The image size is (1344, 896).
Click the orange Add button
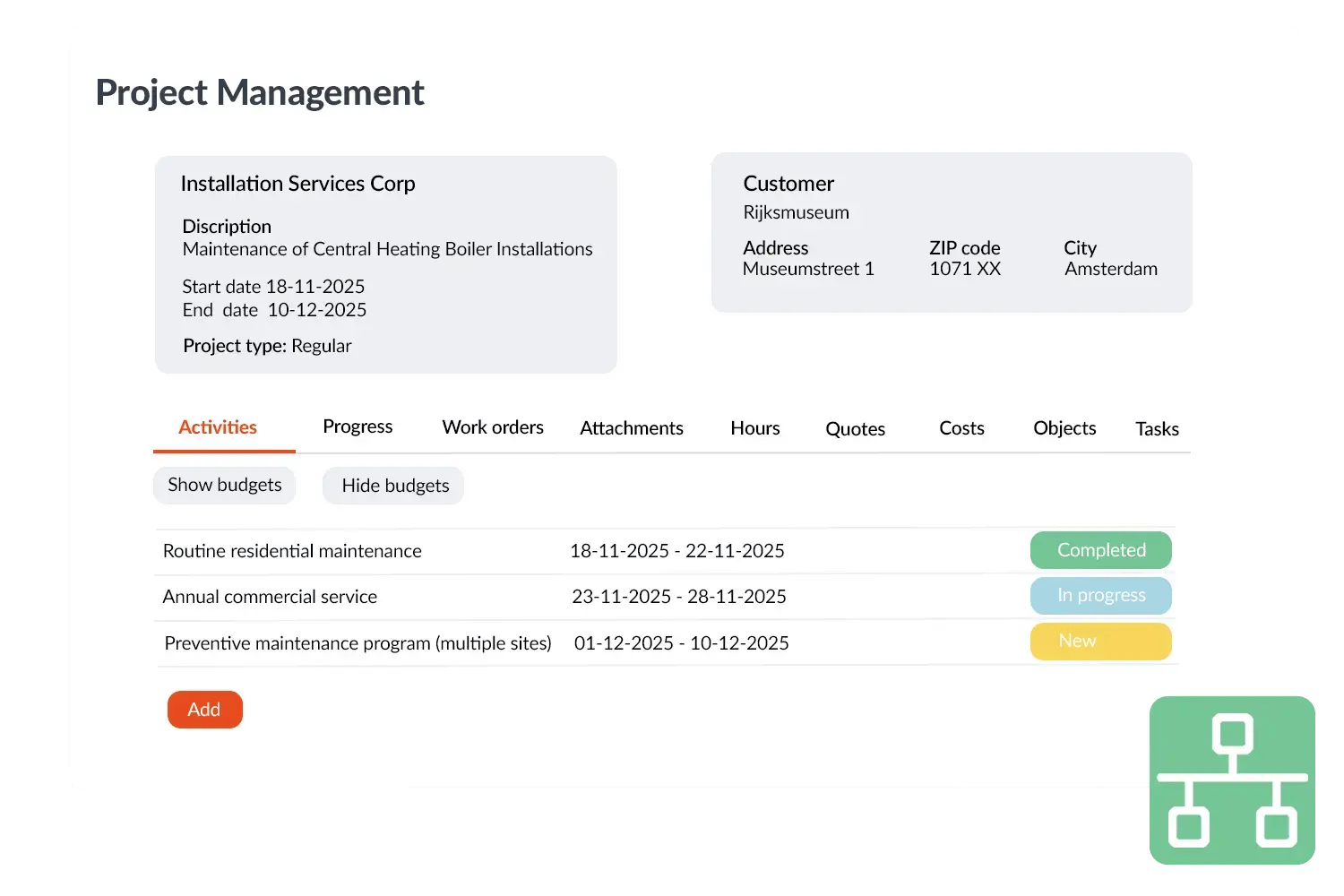(204, 710)
